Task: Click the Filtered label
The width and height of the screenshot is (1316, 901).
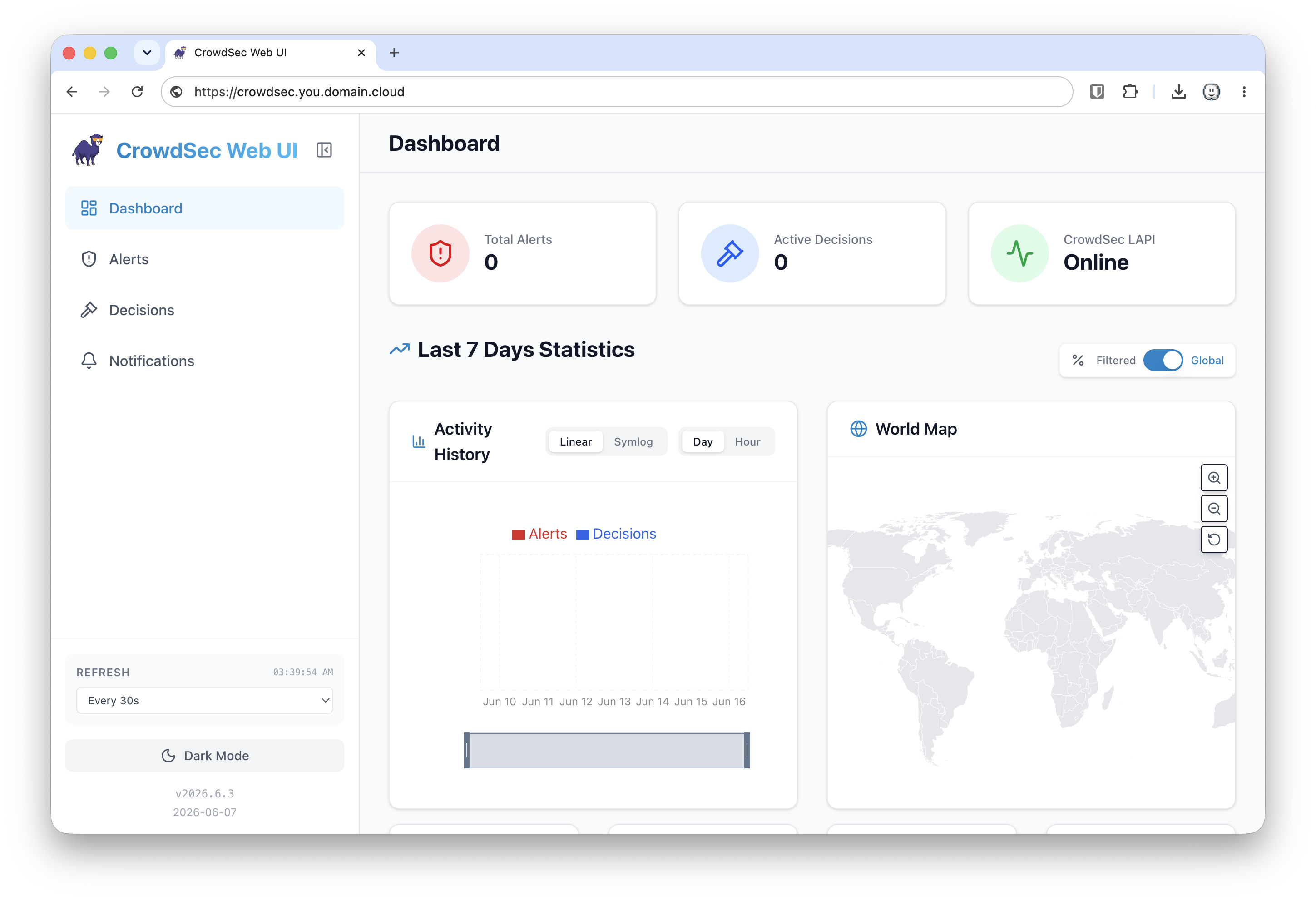Action: pyautogui.click(x=1116, y=360)
